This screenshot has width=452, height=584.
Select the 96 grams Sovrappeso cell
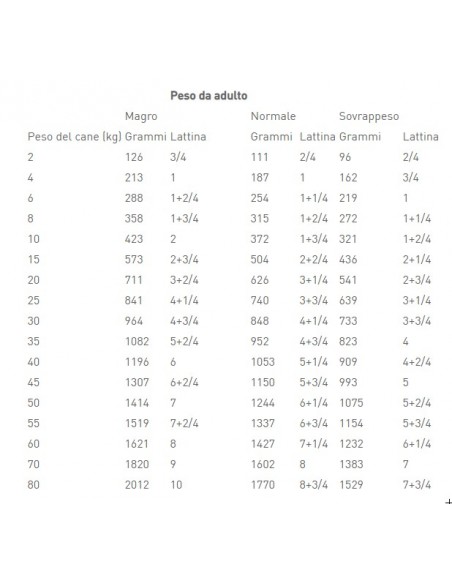tap(345, 157)
